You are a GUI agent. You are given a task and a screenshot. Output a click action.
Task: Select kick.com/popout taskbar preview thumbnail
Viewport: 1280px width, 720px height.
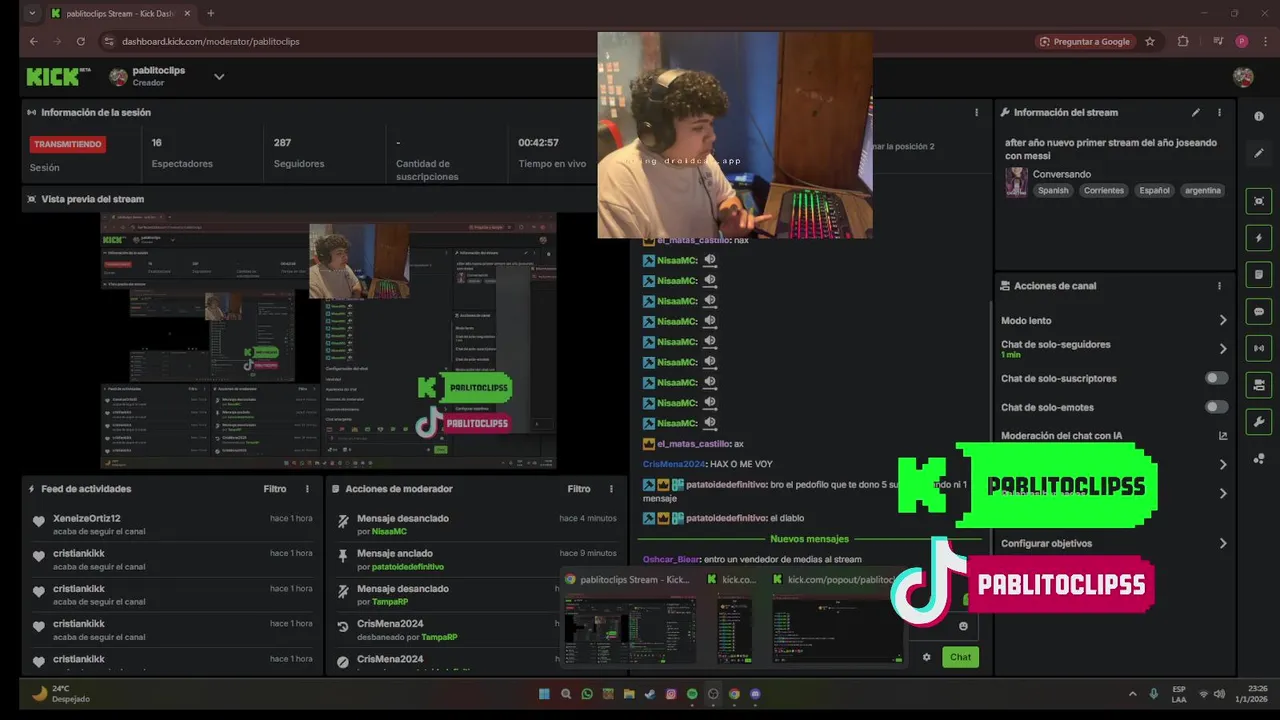click(x=837, y=629)
